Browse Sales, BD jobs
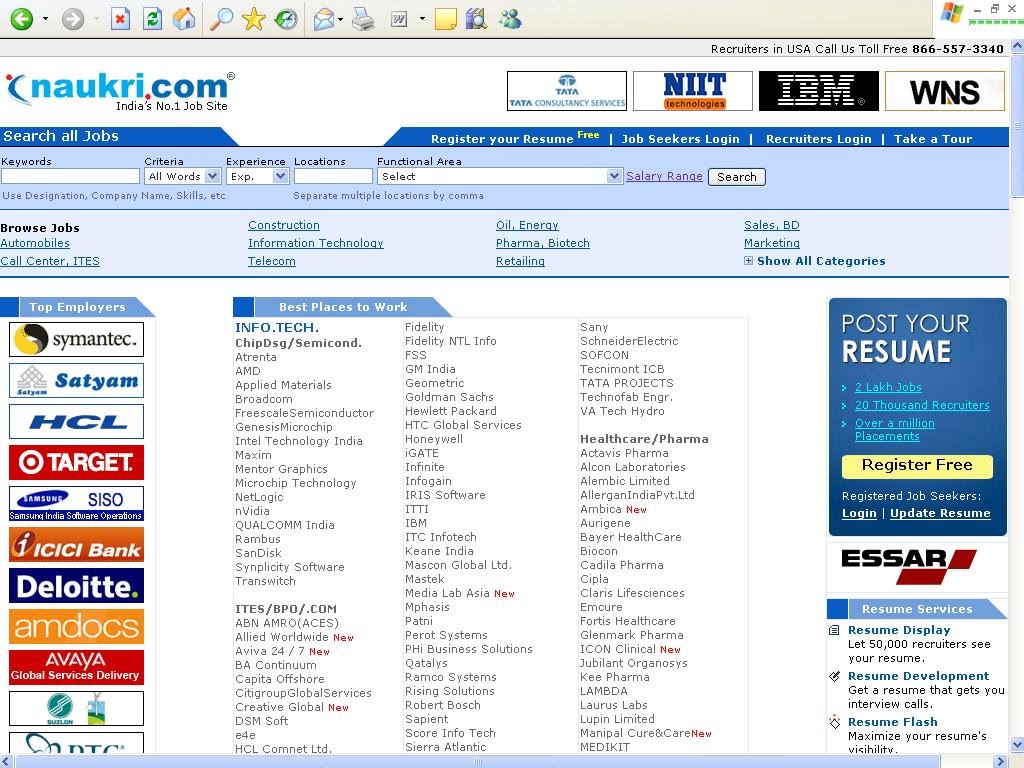Image resolution: width=1024 pixels, height=768 pixels. pos(771,225)
